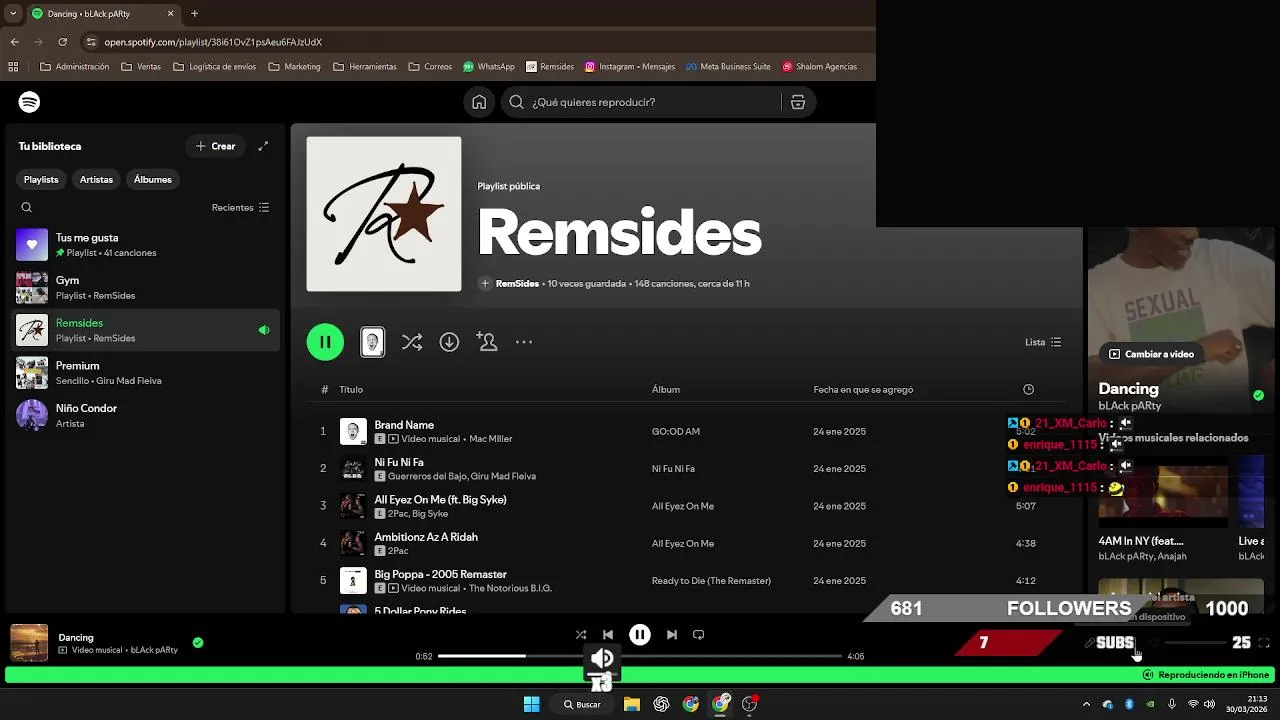
Task: Open the Recientes sort dropdown
Action: click(x=240, y=208)
